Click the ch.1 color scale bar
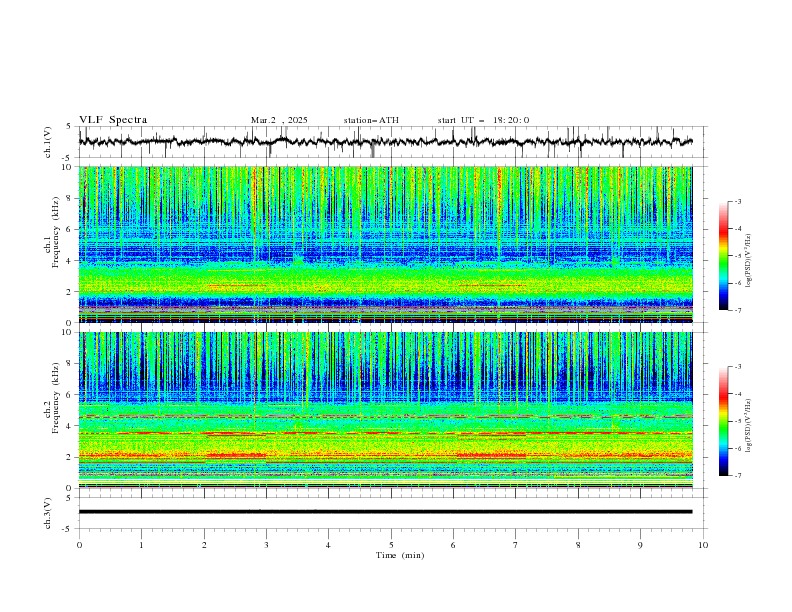The height and width of the screenshot is (612, 792). point(723,256)
